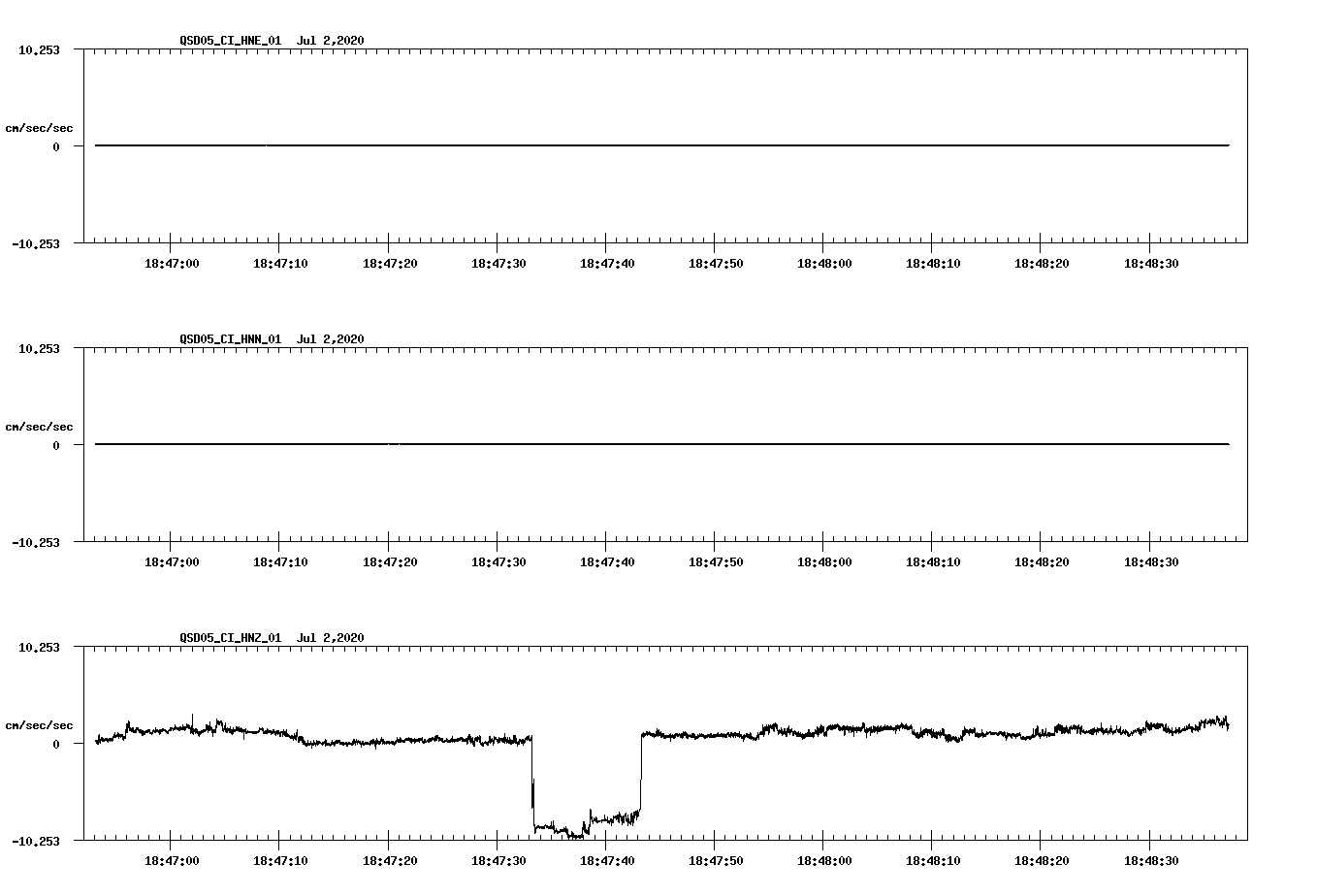Click the cm/sec/sec unit label on the HNE plot

click(x=39, y=128)
